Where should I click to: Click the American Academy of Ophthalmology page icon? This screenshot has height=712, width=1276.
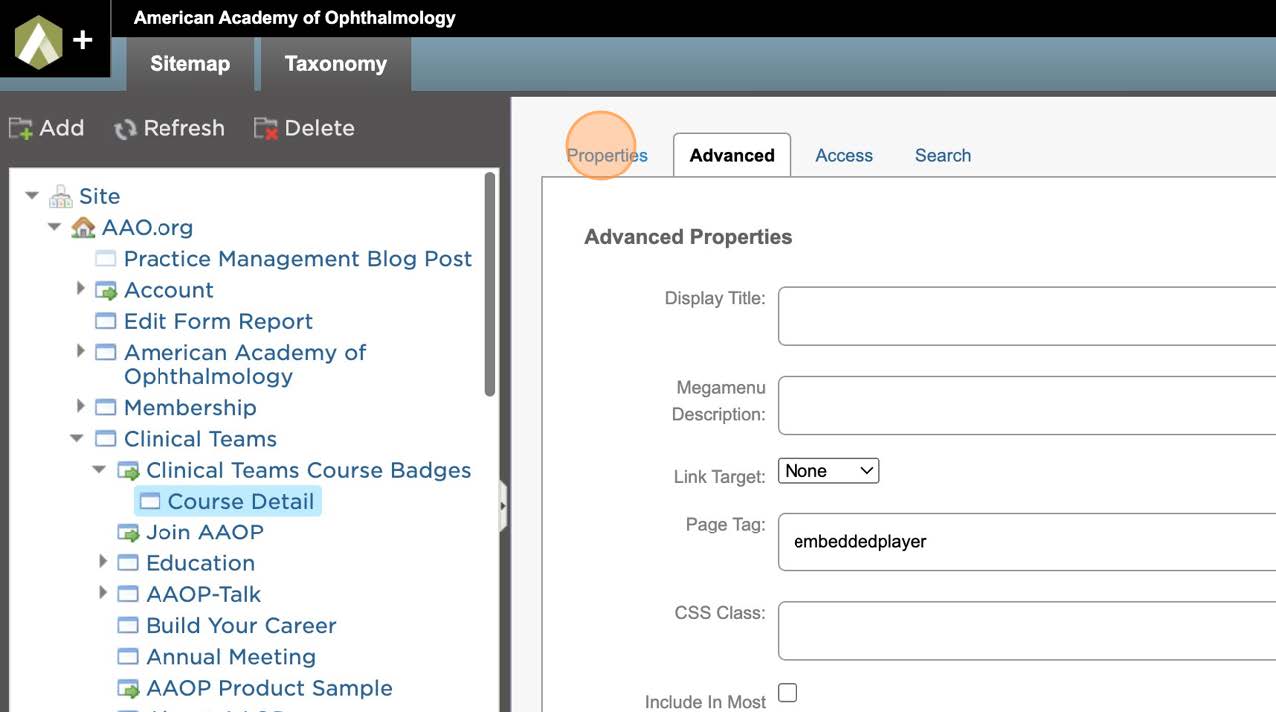(x=106, y=352)
